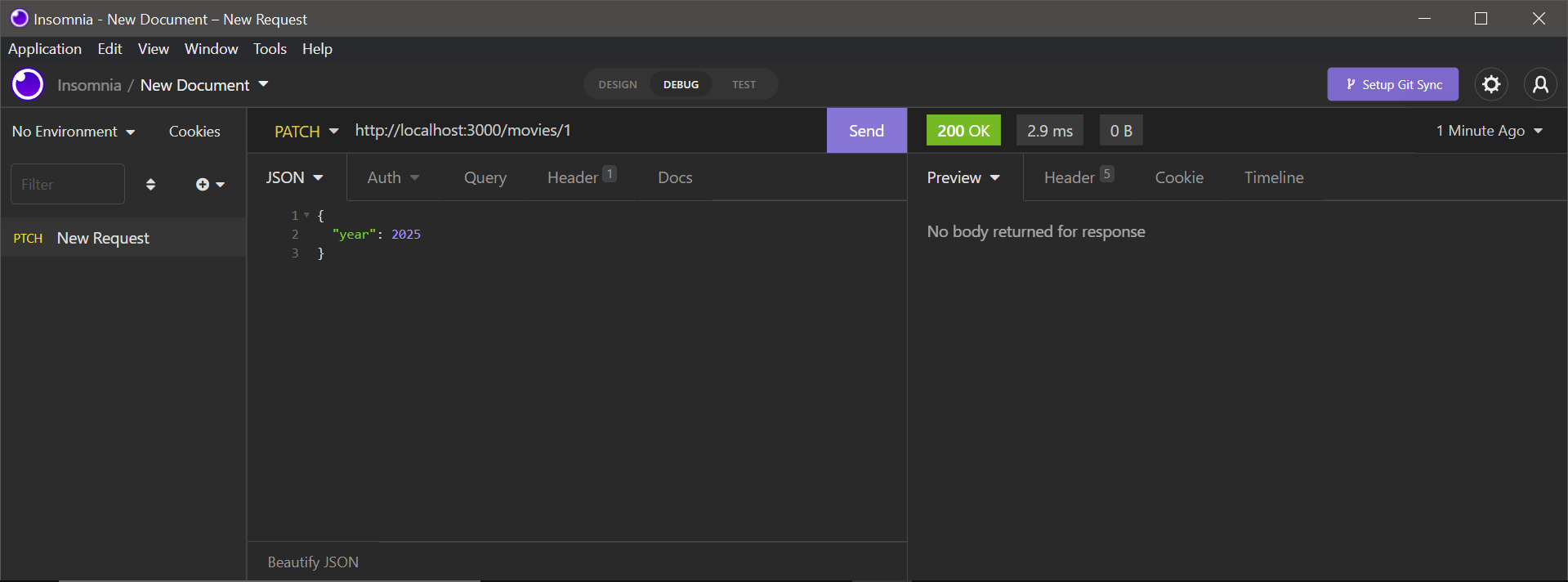Click the Insomnia title bar app icon

pyautogui.click(x=20, y=18)
